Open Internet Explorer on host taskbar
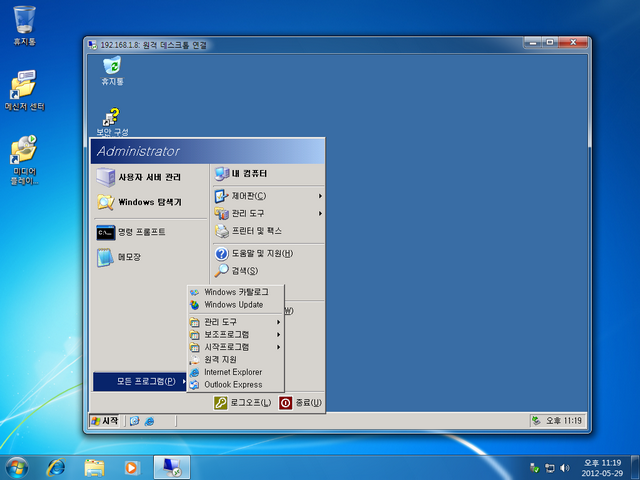 56,468
